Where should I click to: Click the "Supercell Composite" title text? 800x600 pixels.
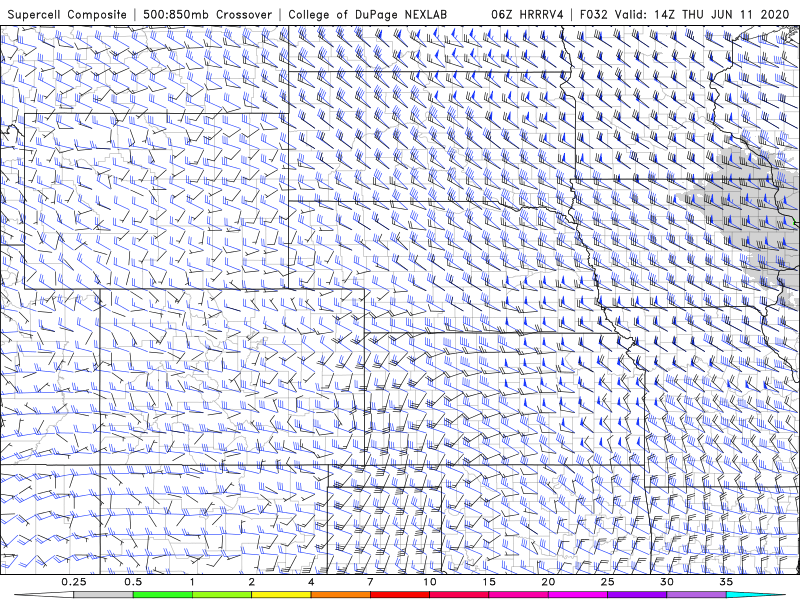pos(67,15)
